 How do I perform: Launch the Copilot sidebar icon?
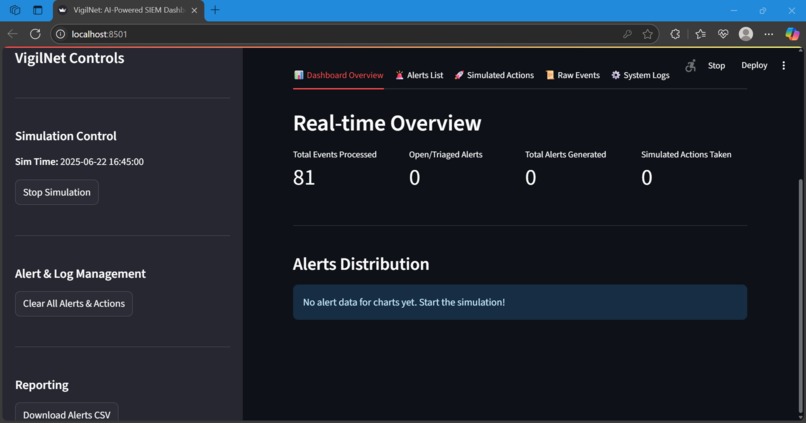(792, 34)
